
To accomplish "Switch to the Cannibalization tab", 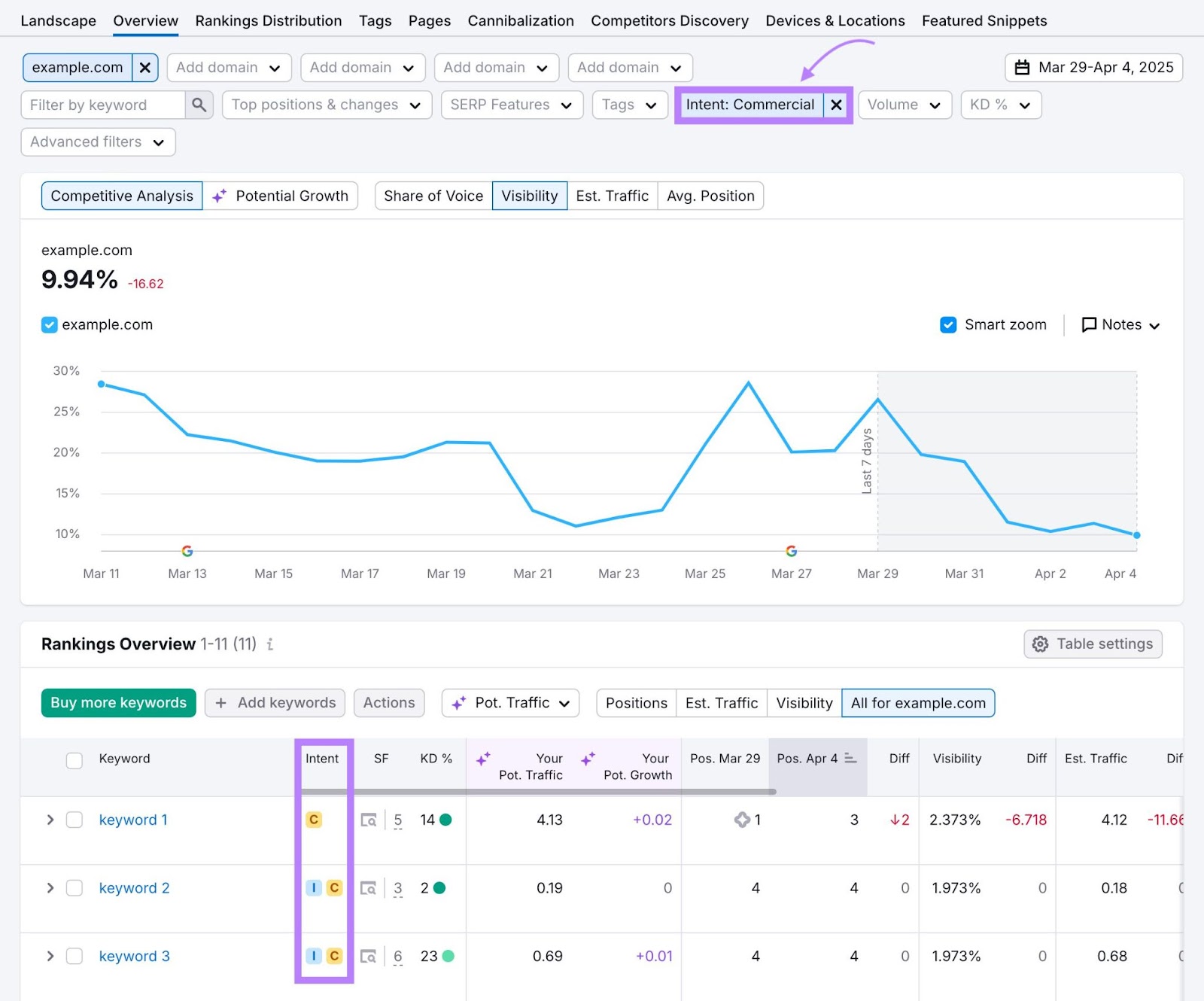I will click(520, 20).
